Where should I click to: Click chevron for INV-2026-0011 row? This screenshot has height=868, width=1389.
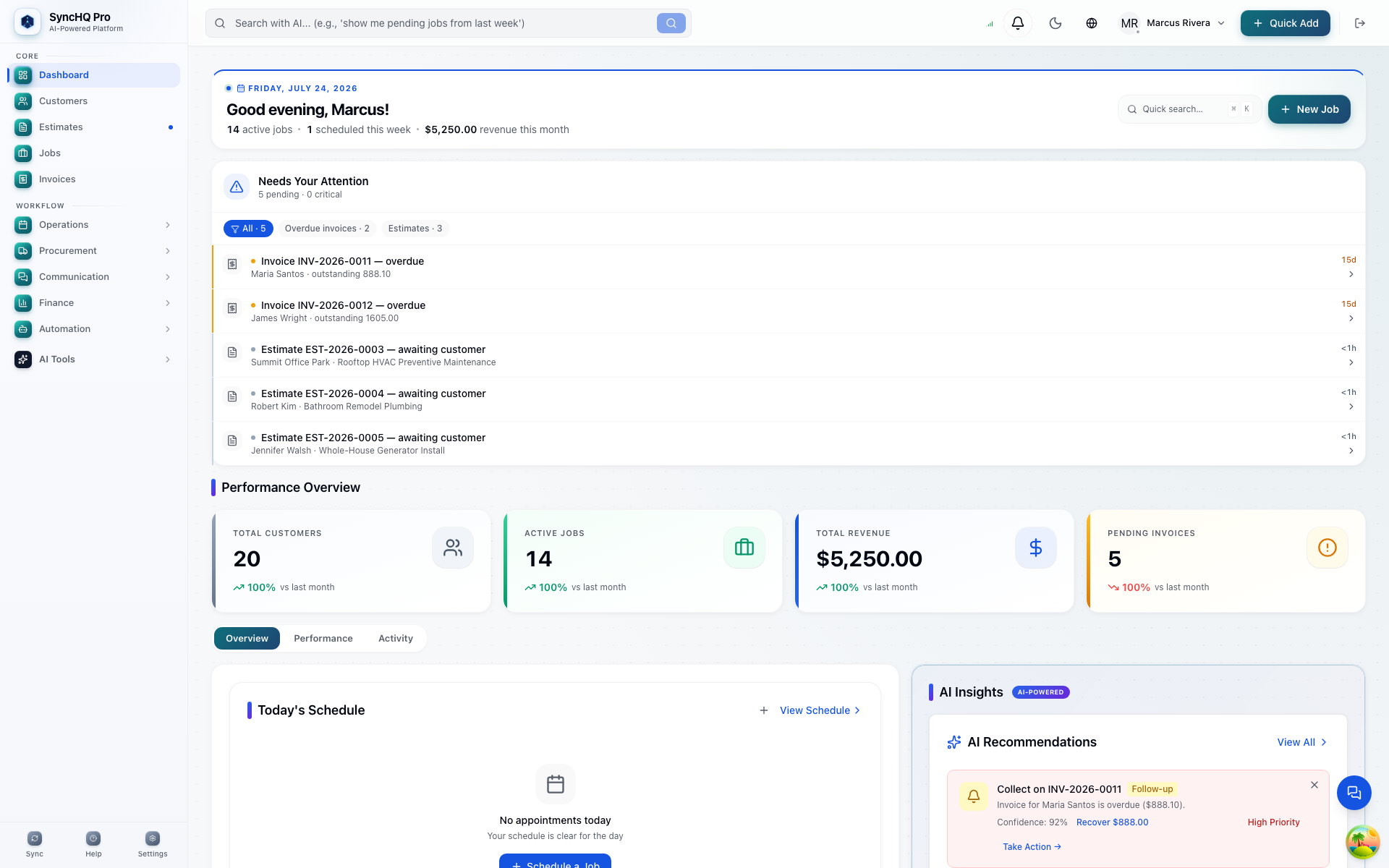tap(1351, 274)
